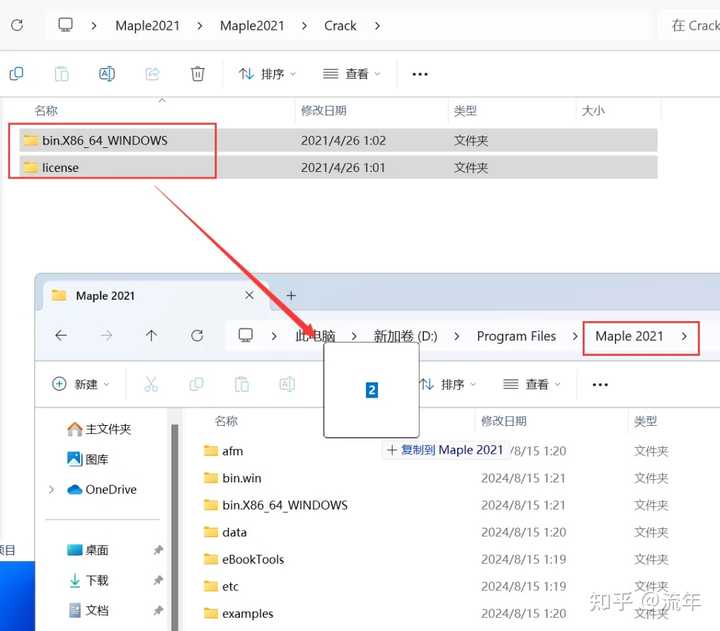The height and width of the screenshot is (631, 720).
Task: Select bin.X86_64_WINDOWS folder in Maple 2021 window
Action: [276, 505]
